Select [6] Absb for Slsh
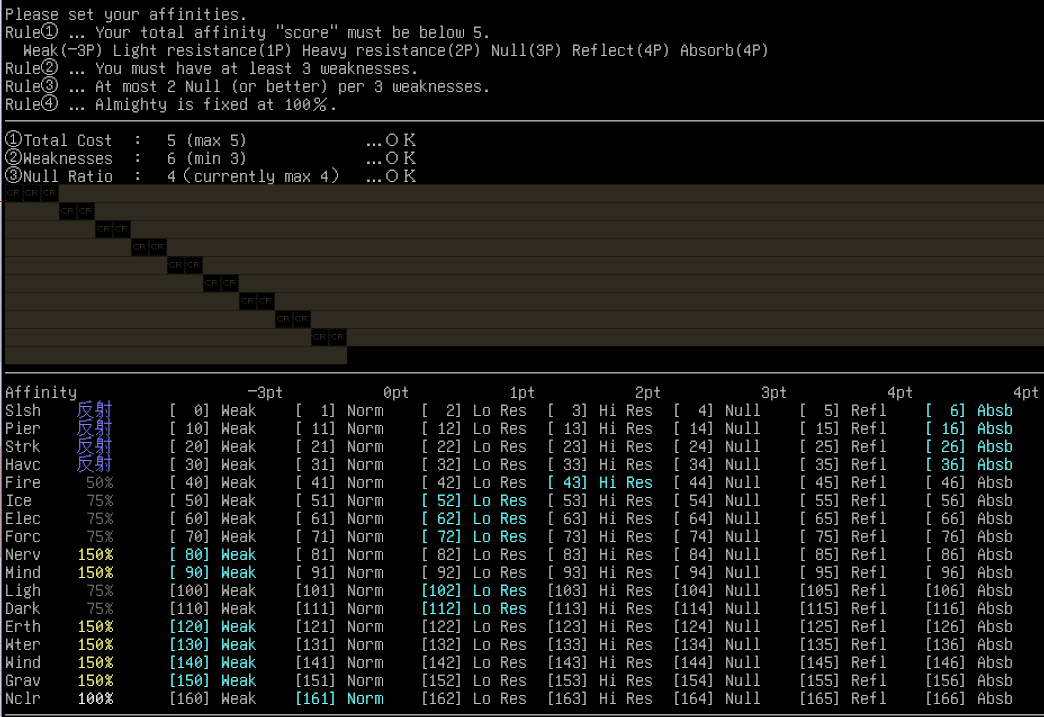Viewport: 1044px width, 717px height. coord(969,411)
